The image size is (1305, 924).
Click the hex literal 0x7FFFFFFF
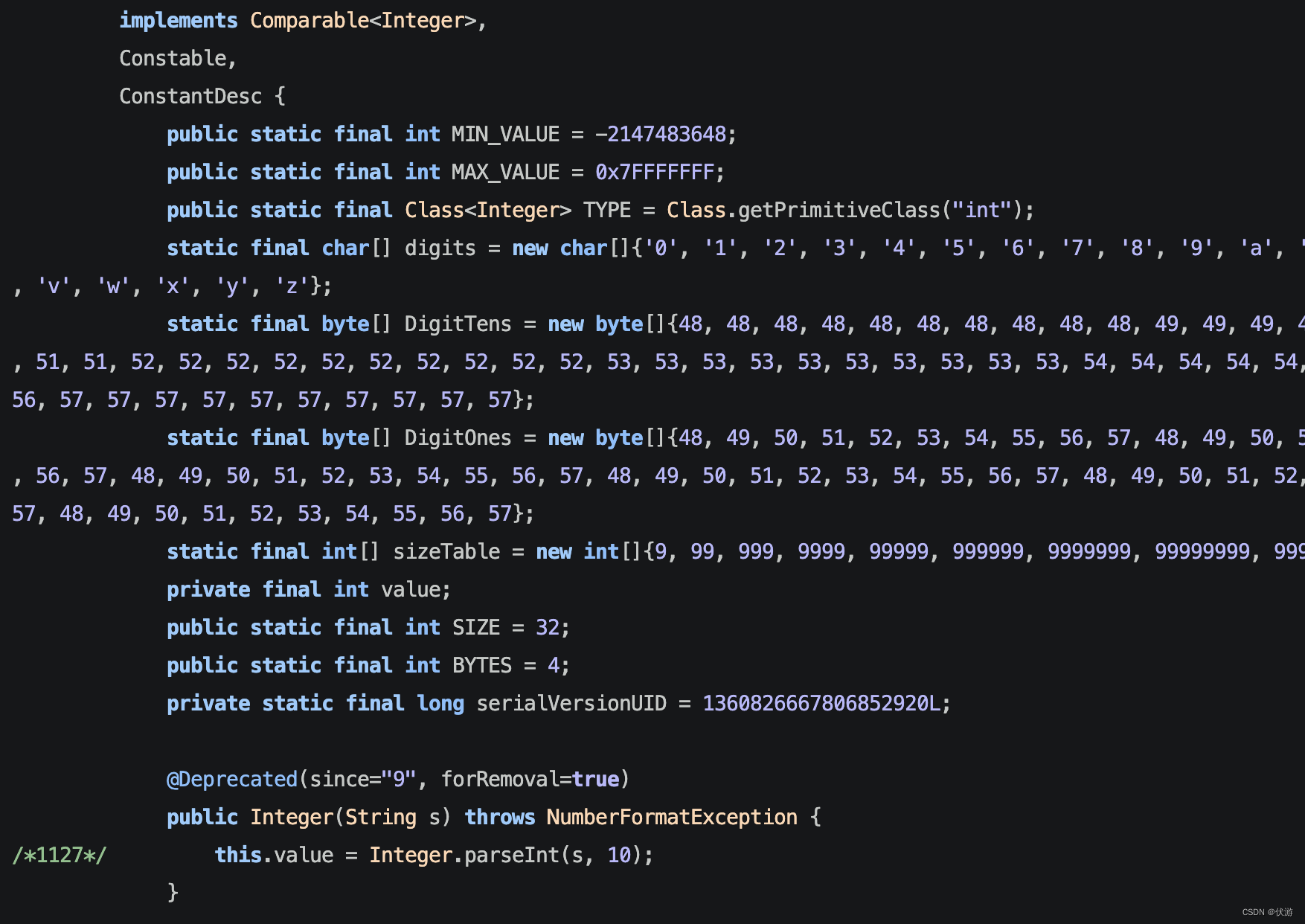coord(655,172)
